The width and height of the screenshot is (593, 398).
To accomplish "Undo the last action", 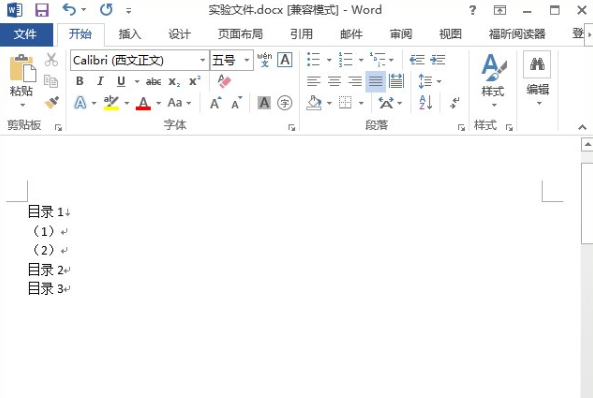I will pos(69,9).
